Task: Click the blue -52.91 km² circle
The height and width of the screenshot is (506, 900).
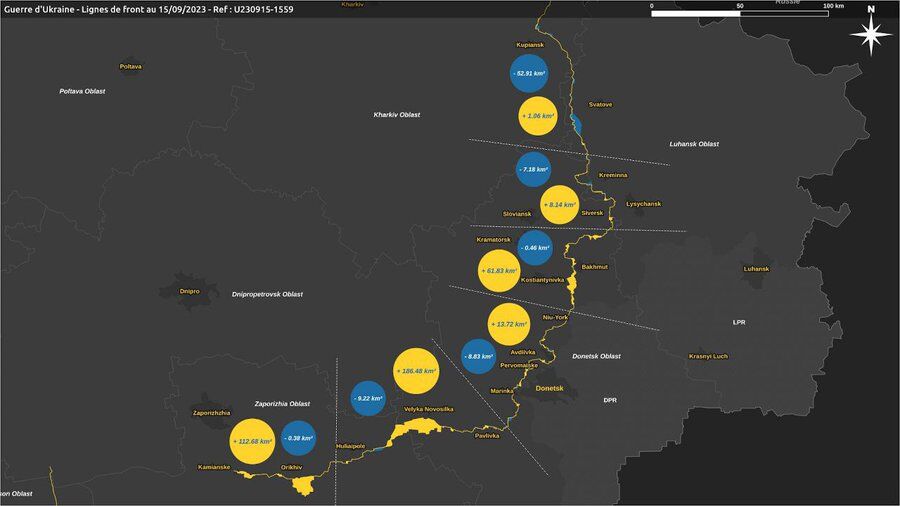Action: point(529,74)
